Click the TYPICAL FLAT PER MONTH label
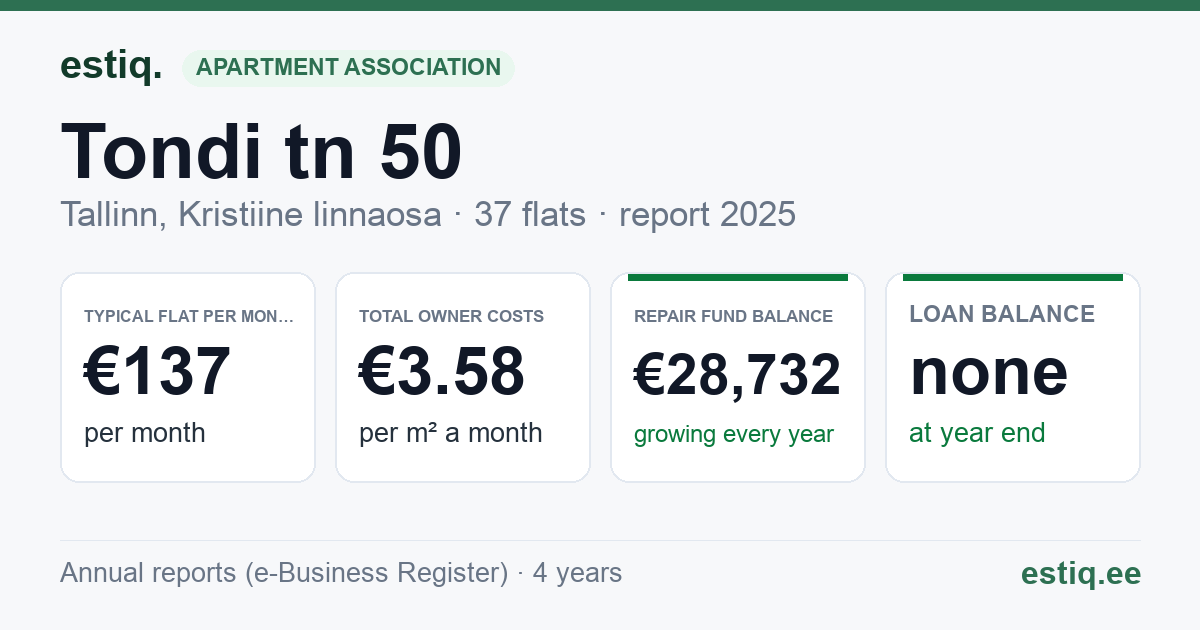The image size is (1200, 630). coord(189,316)
